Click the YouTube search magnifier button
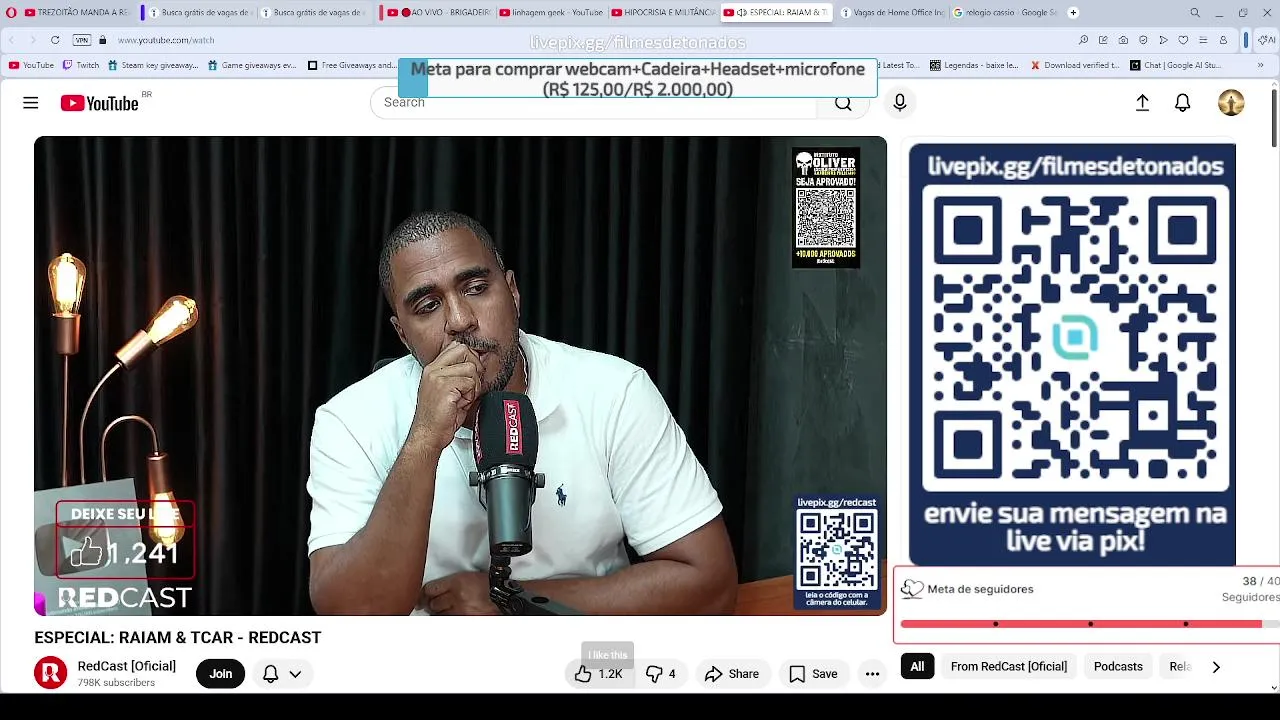The width and height of the screenshot is (1280, 720). pos(843,103)
